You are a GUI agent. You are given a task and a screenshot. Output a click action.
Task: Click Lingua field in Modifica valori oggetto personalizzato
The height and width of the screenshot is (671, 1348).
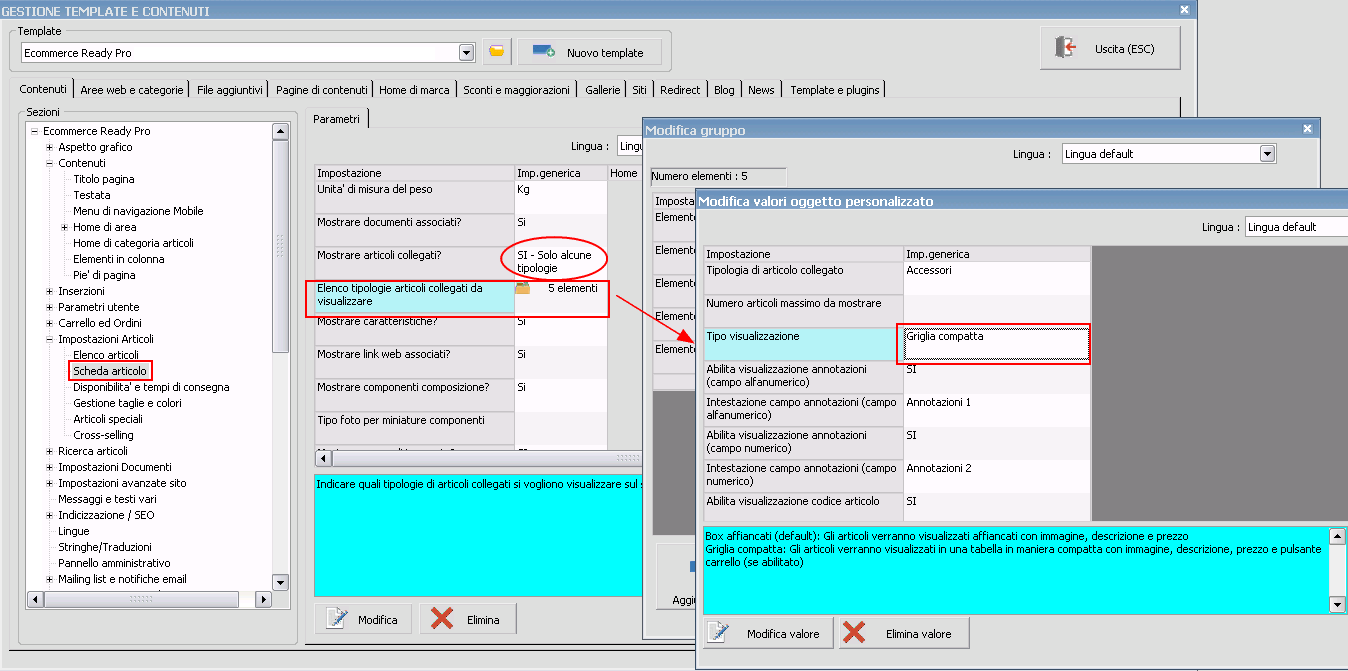[1296, 227]
